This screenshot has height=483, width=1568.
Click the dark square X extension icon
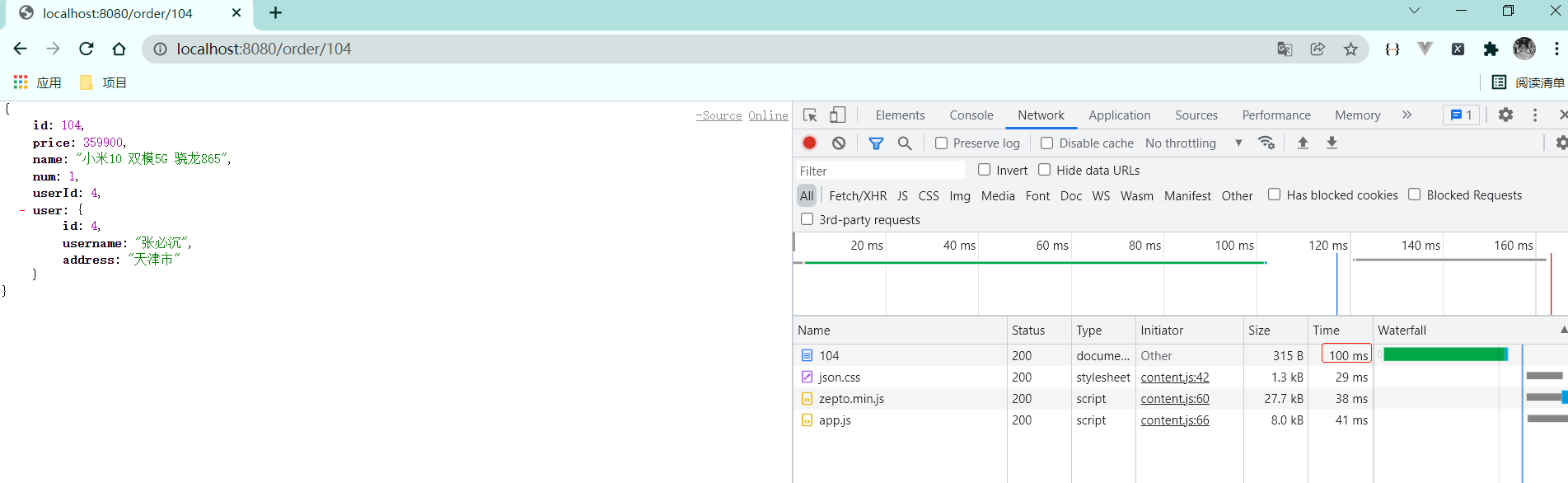point(1458,49)
